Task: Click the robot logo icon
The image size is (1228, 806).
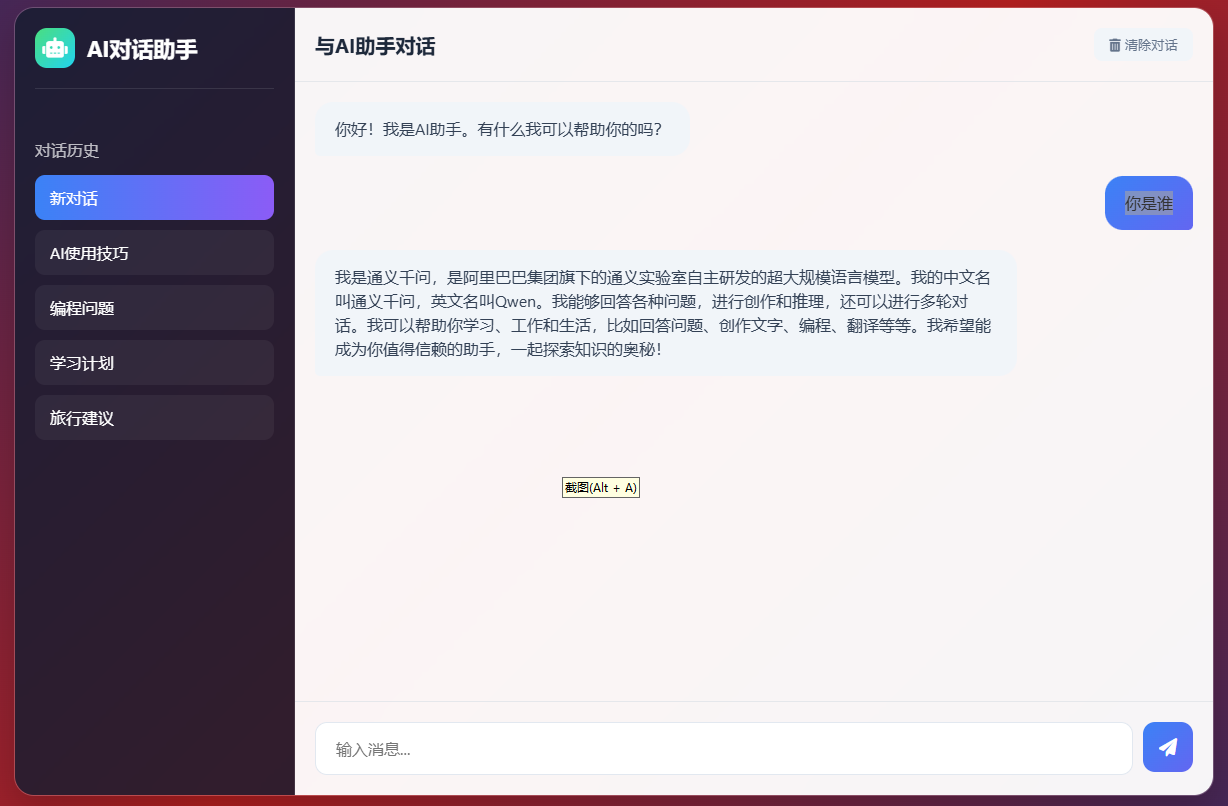Action: pyautogui.click(x=55, y=48)
